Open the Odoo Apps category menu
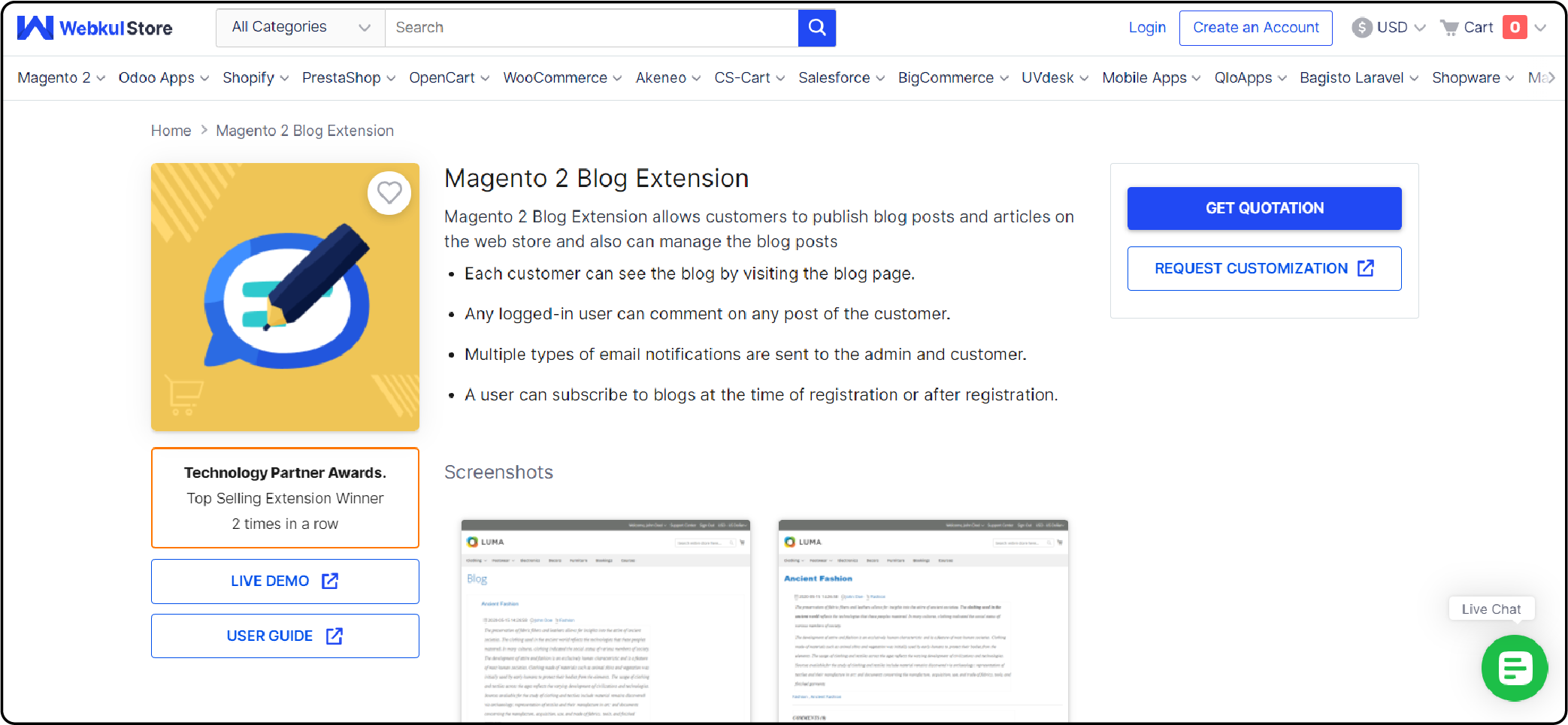The image size is (1568, 725). [164, 78]
